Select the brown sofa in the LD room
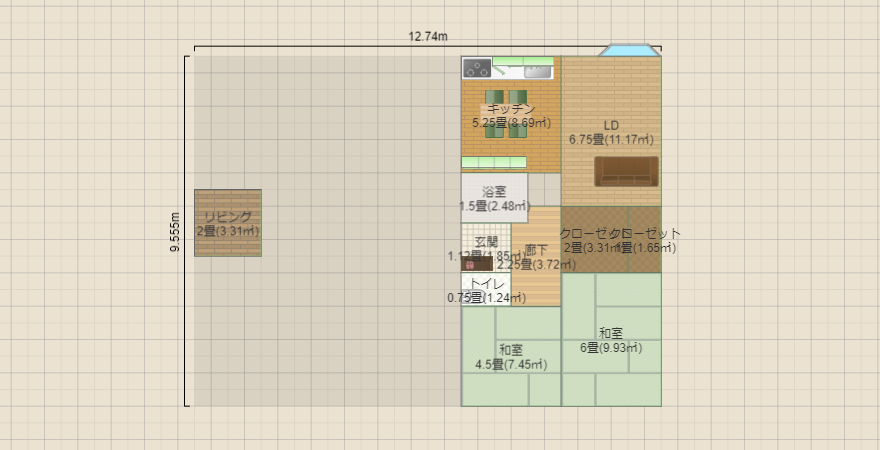This screenshot has height=450, width=880. 626,171
